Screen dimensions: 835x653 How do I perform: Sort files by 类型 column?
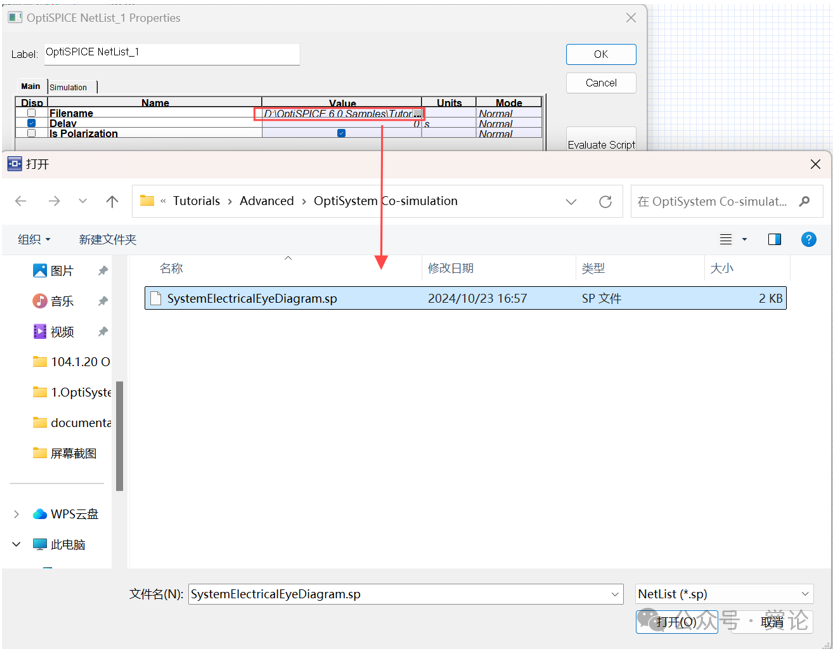pos(593,268)
